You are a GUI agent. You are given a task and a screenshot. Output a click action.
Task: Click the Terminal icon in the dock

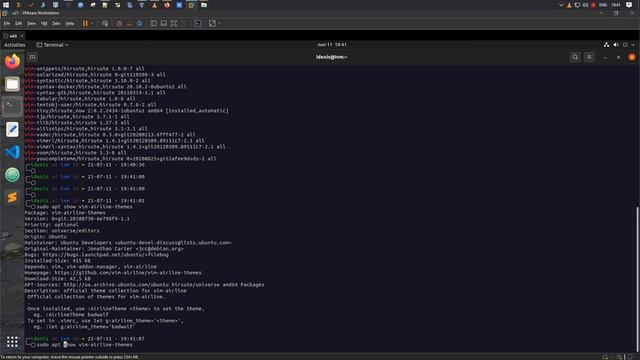point(12,107)
